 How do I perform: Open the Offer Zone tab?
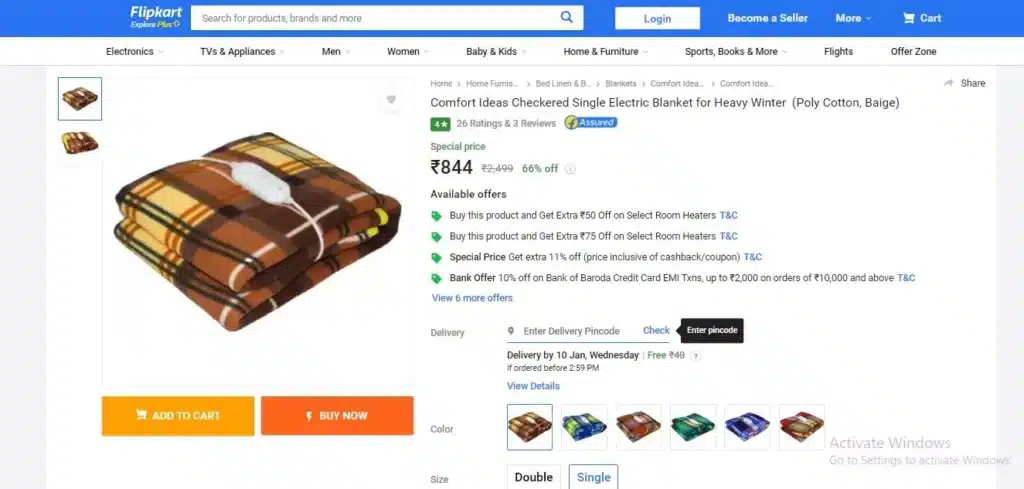913,52
